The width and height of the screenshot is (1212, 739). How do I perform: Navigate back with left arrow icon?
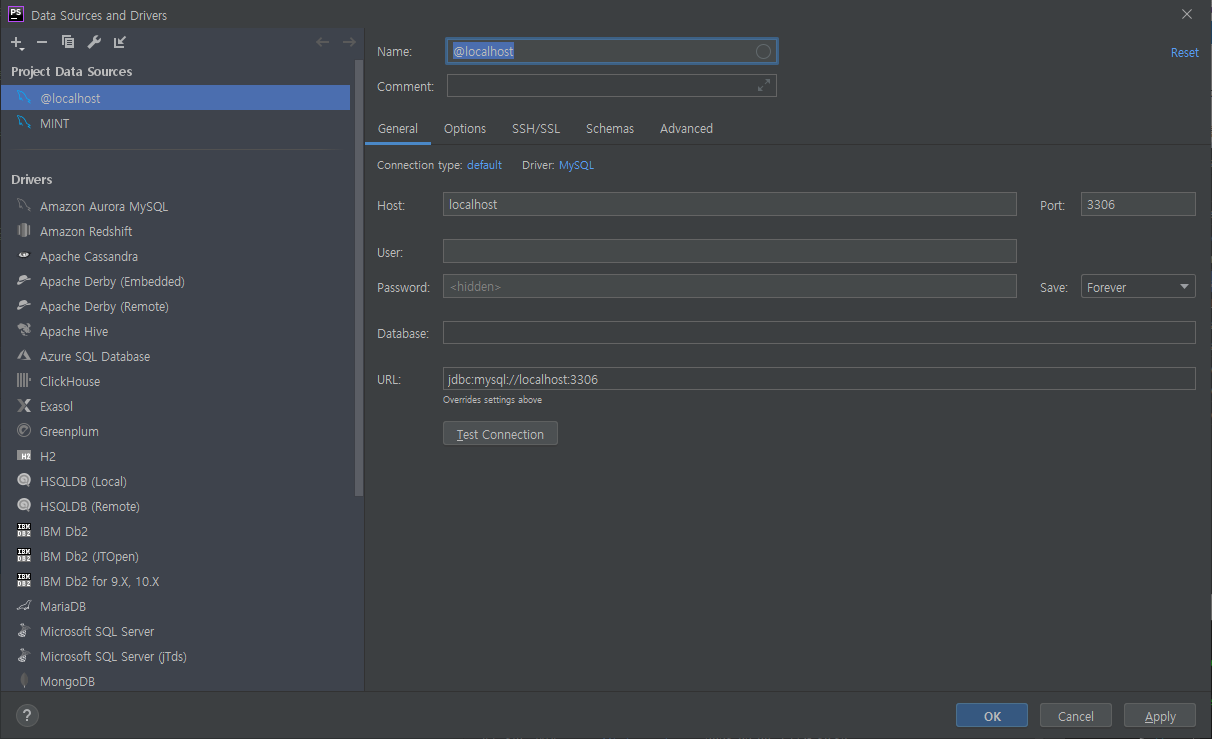[322, 42]
